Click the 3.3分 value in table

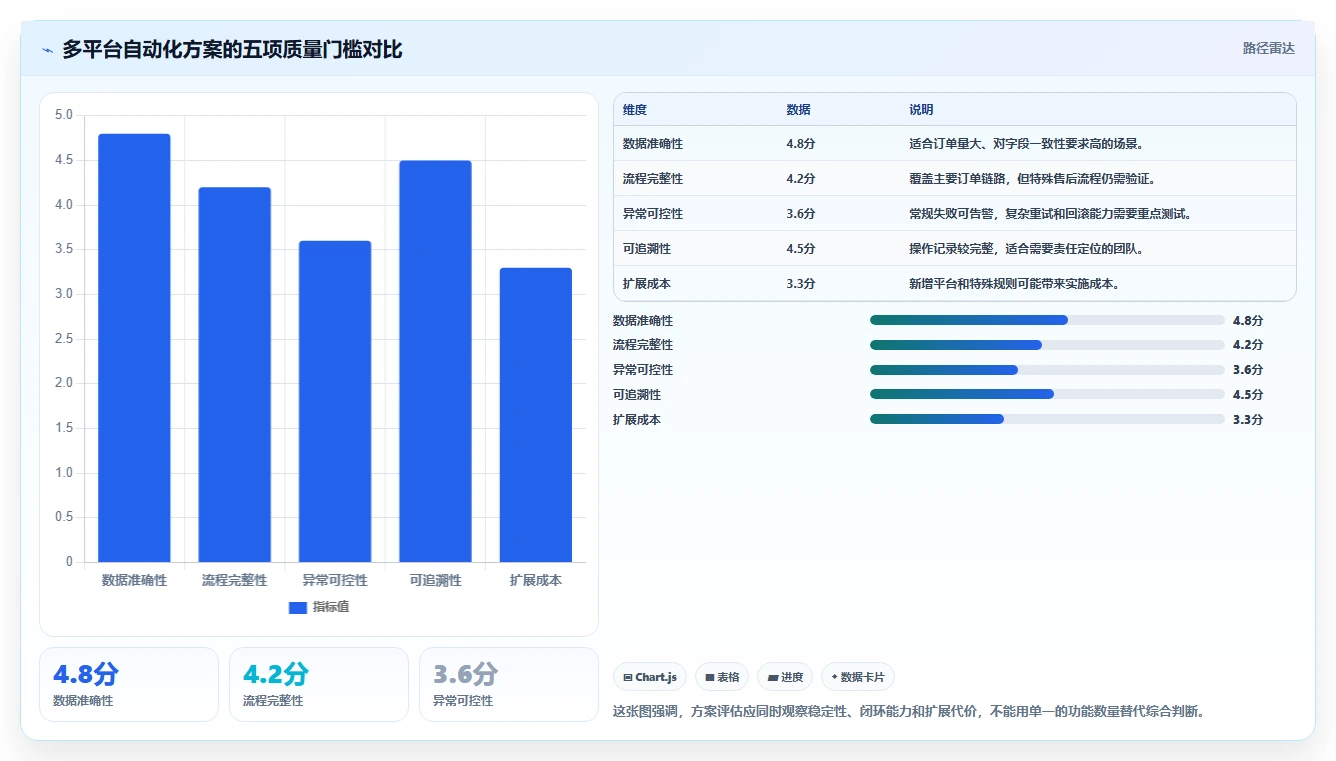(x=801, y=284)
